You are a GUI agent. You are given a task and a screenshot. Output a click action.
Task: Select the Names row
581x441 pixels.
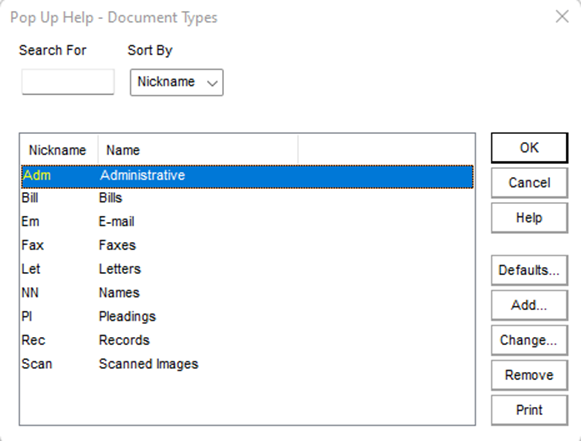click(x=247, y=293)
